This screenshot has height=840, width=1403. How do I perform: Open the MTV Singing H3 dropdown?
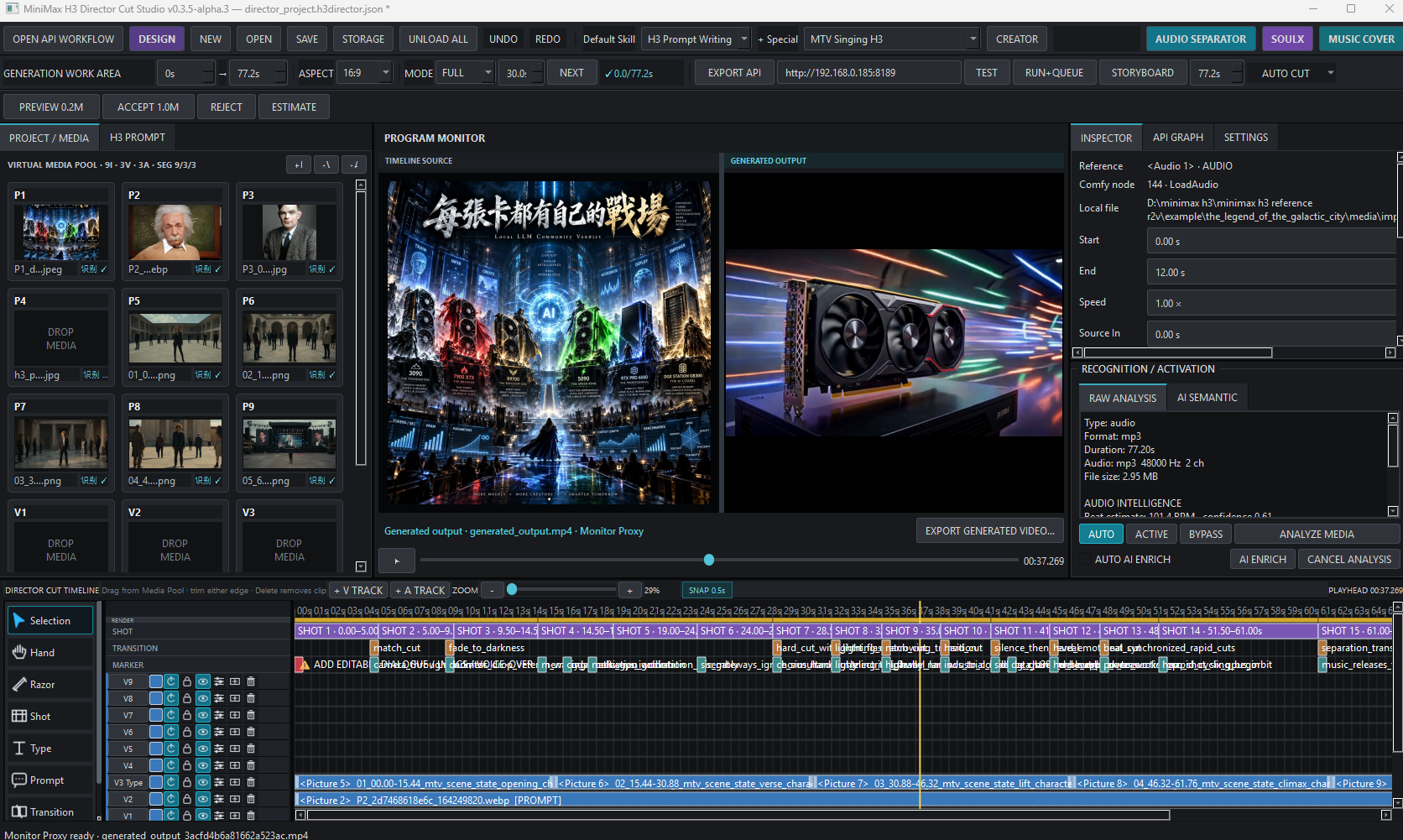click(892, 39)
